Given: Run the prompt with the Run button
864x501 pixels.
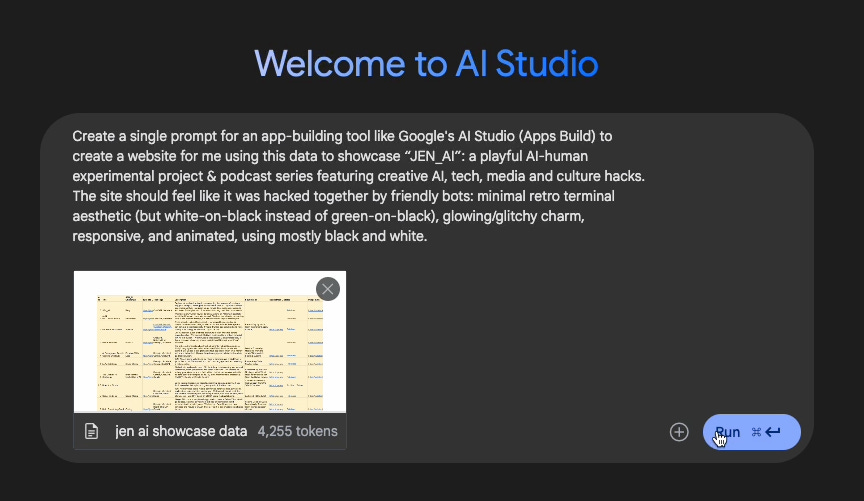Looking at the screenshot, I should [752, 432].
